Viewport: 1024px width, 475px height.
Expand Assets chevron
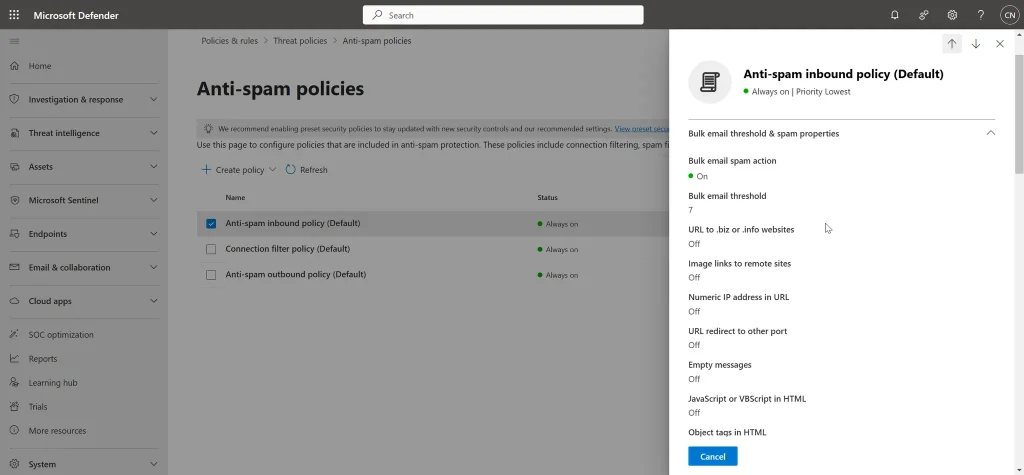(x=153, y=167)
